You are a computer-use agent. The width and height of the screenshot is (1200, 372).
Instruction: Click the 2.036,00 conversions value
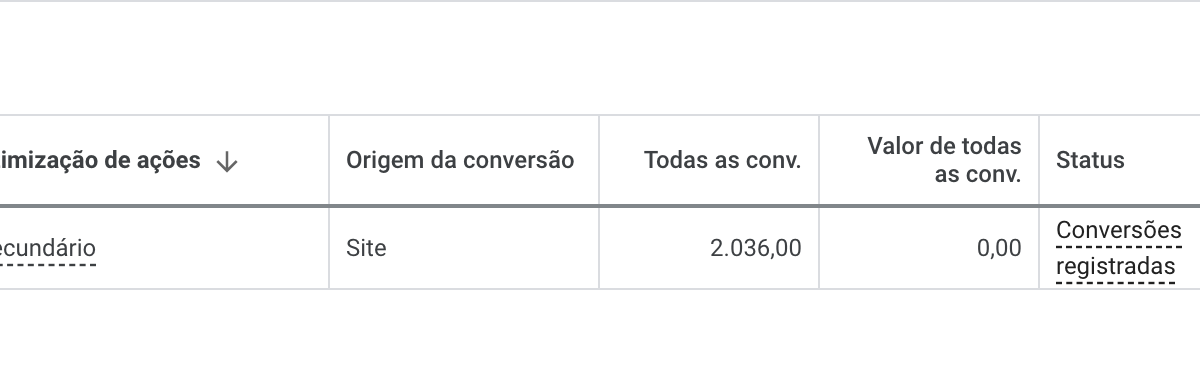pos(756,248)
